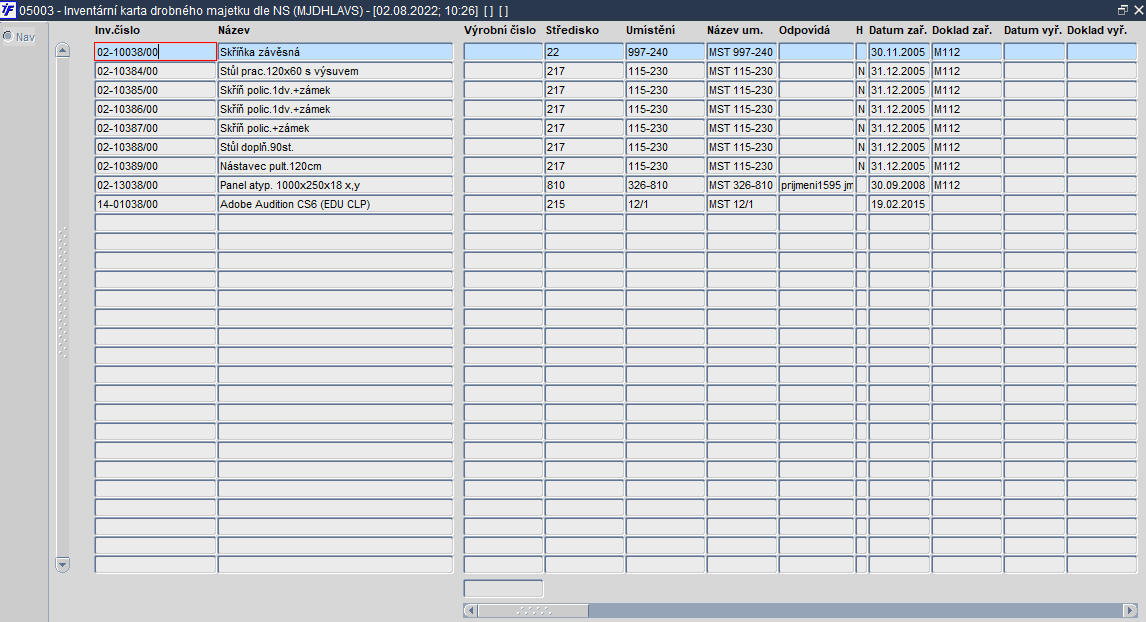Image resolution: width=1146 pixels, height=622 pixels.
Task: Click date 31.12.2005 in 02-10389/00 row
Action: click(899, 166)
